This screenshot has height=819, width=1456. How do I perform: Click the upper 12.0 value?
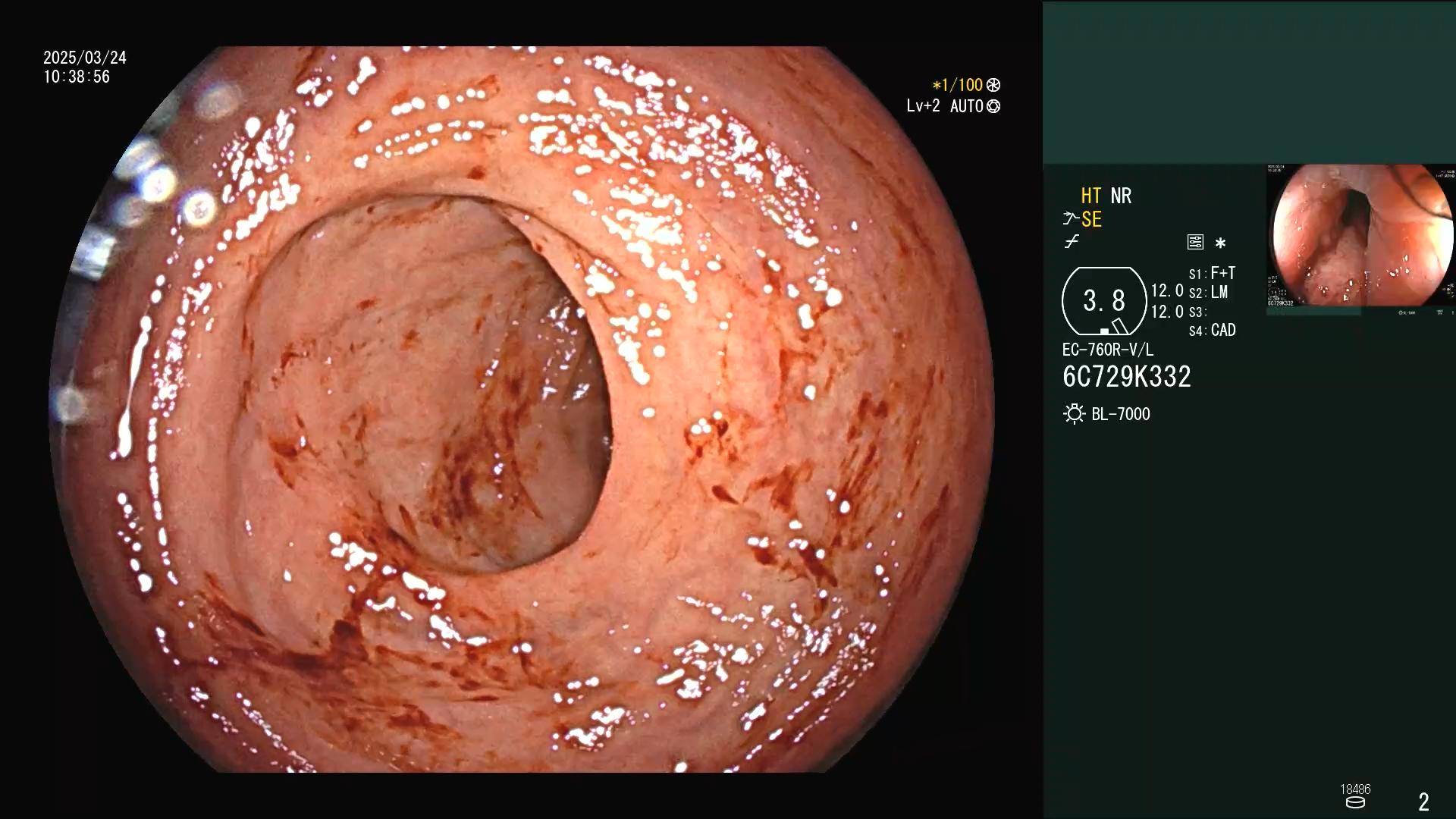coord(1167,291)
